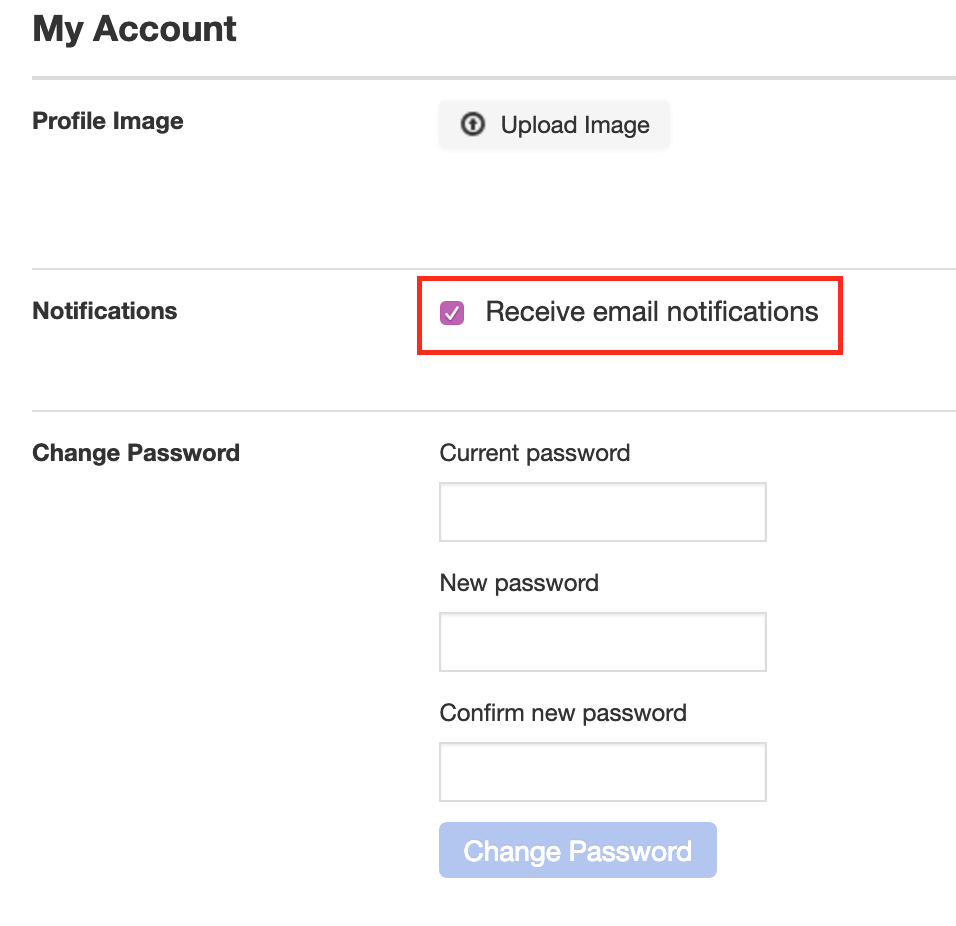Click the word 'Image' in the upload button
Viewport: 956px width, 926px height.
pos(617,125)
